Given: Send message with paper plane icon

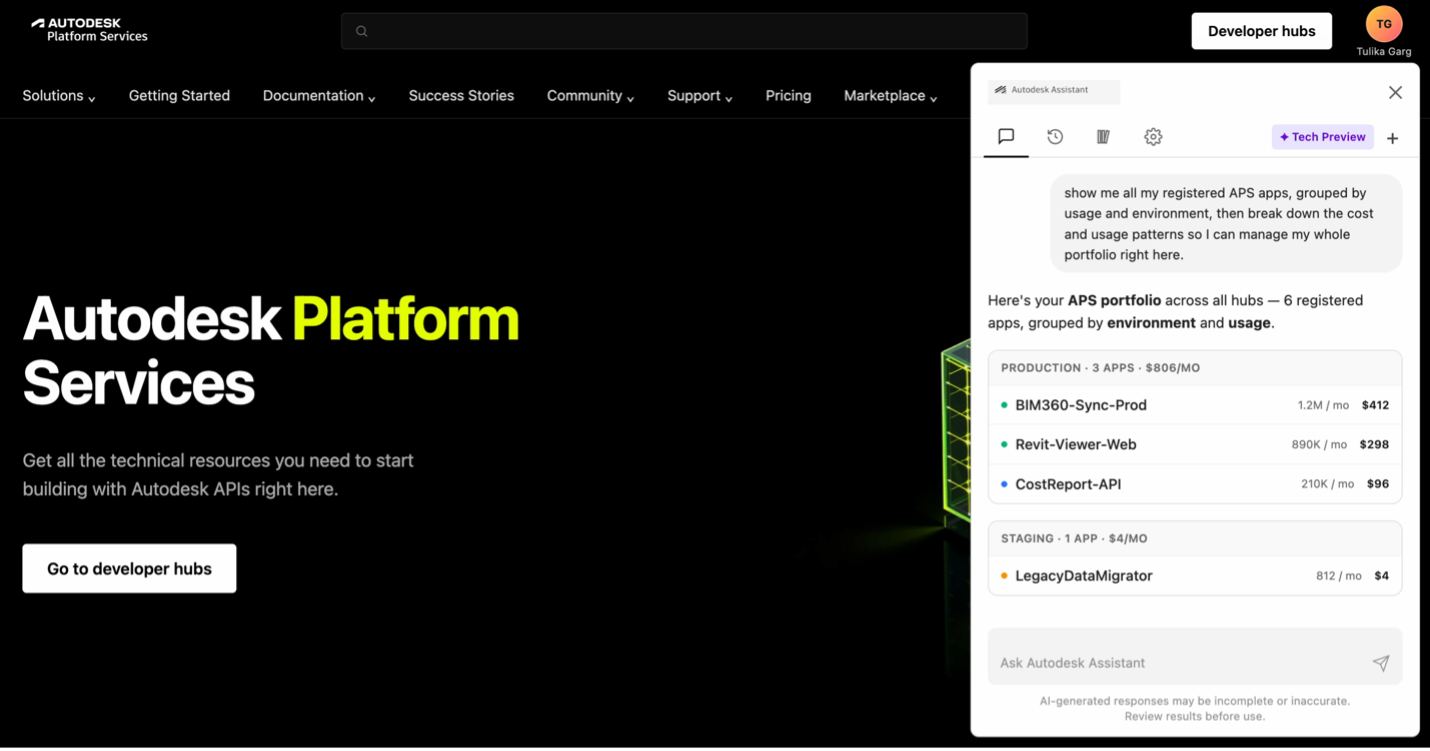Looking at the screenshot, I should (x=1381, y=663).
